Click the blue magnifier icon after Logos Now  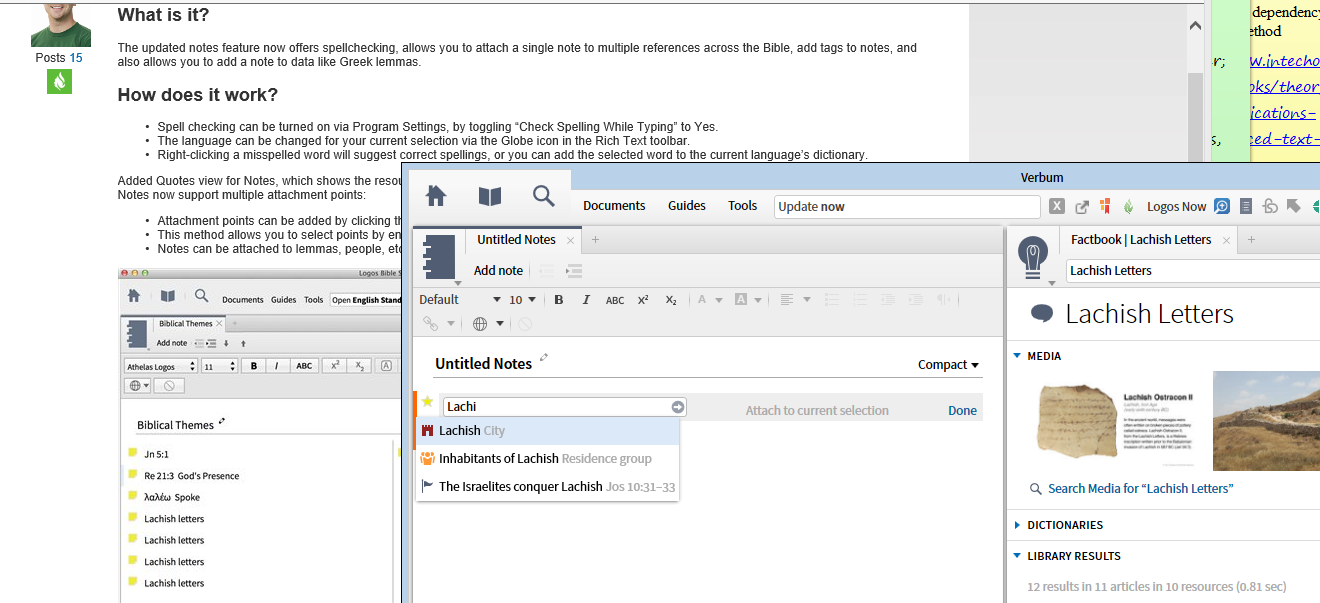[x=1222, y=207]
